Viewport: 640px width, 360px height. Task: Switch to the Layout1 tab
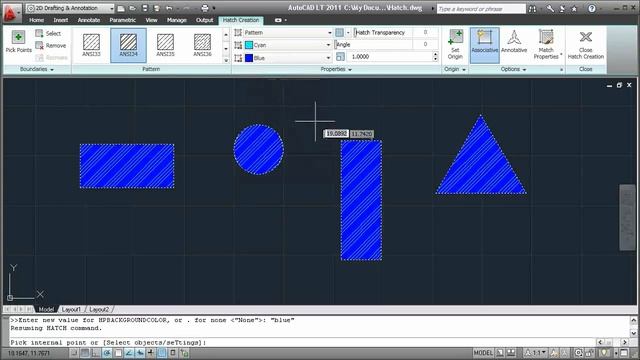pyautogui.click(x=71, y=309)
